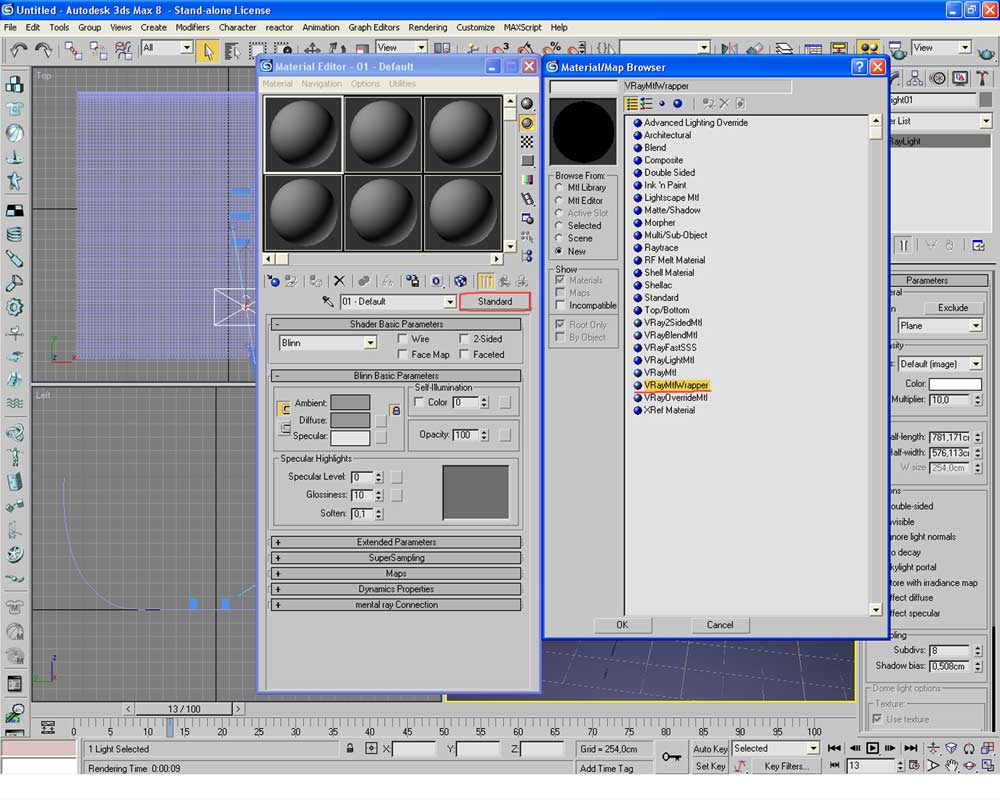Expand the Extended Parameters rollout
The height and width of the screenshot is (800, 1000).
396,542
